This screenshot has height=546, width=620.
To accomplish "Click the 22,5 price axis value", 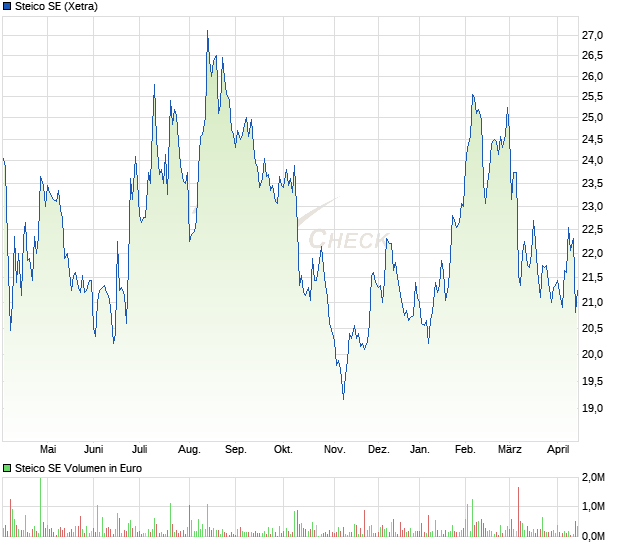I will (592, 229).
